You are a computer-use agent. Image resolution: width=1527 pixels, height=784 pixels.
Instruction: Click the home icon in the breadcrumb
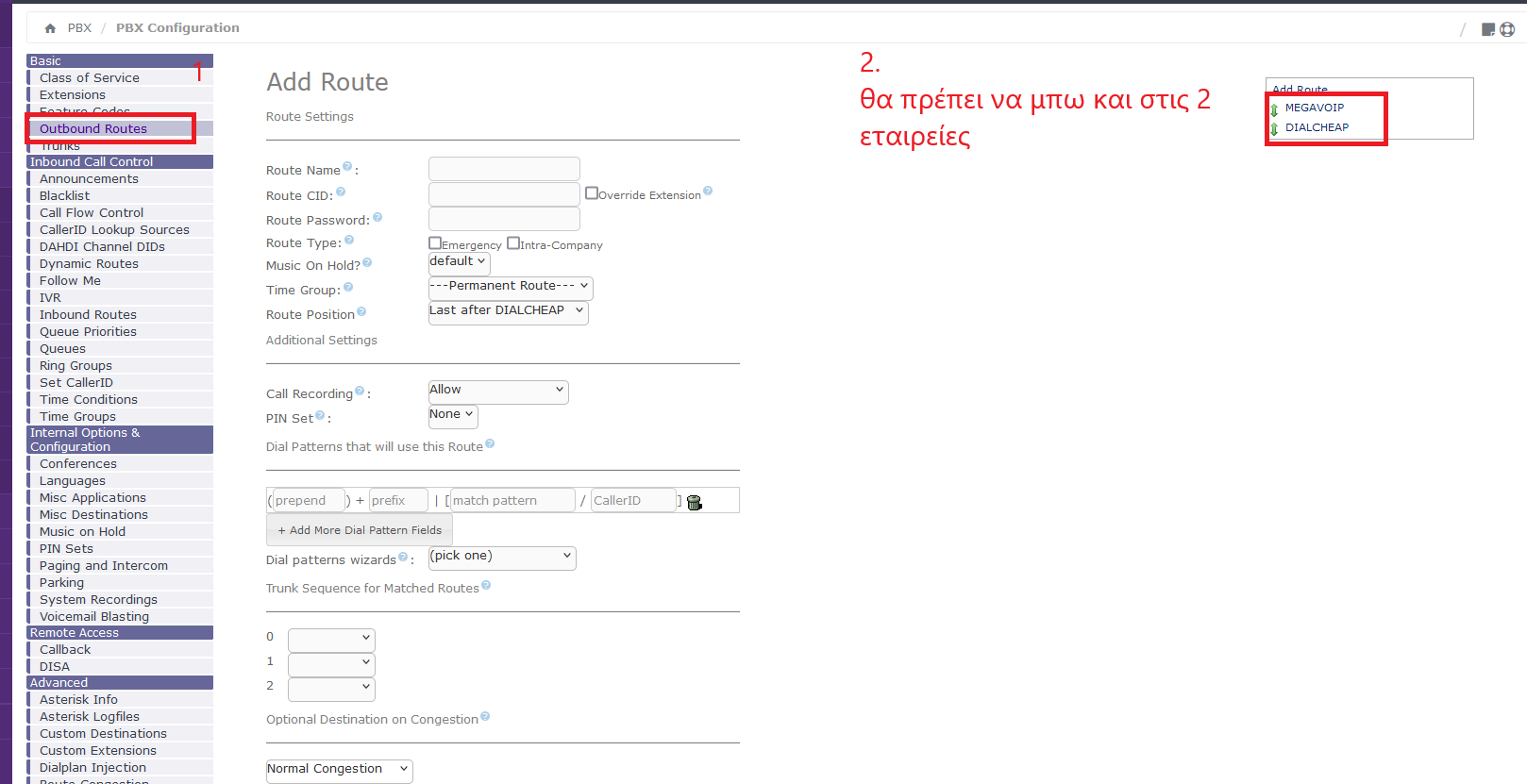click(x=50, y=28)
